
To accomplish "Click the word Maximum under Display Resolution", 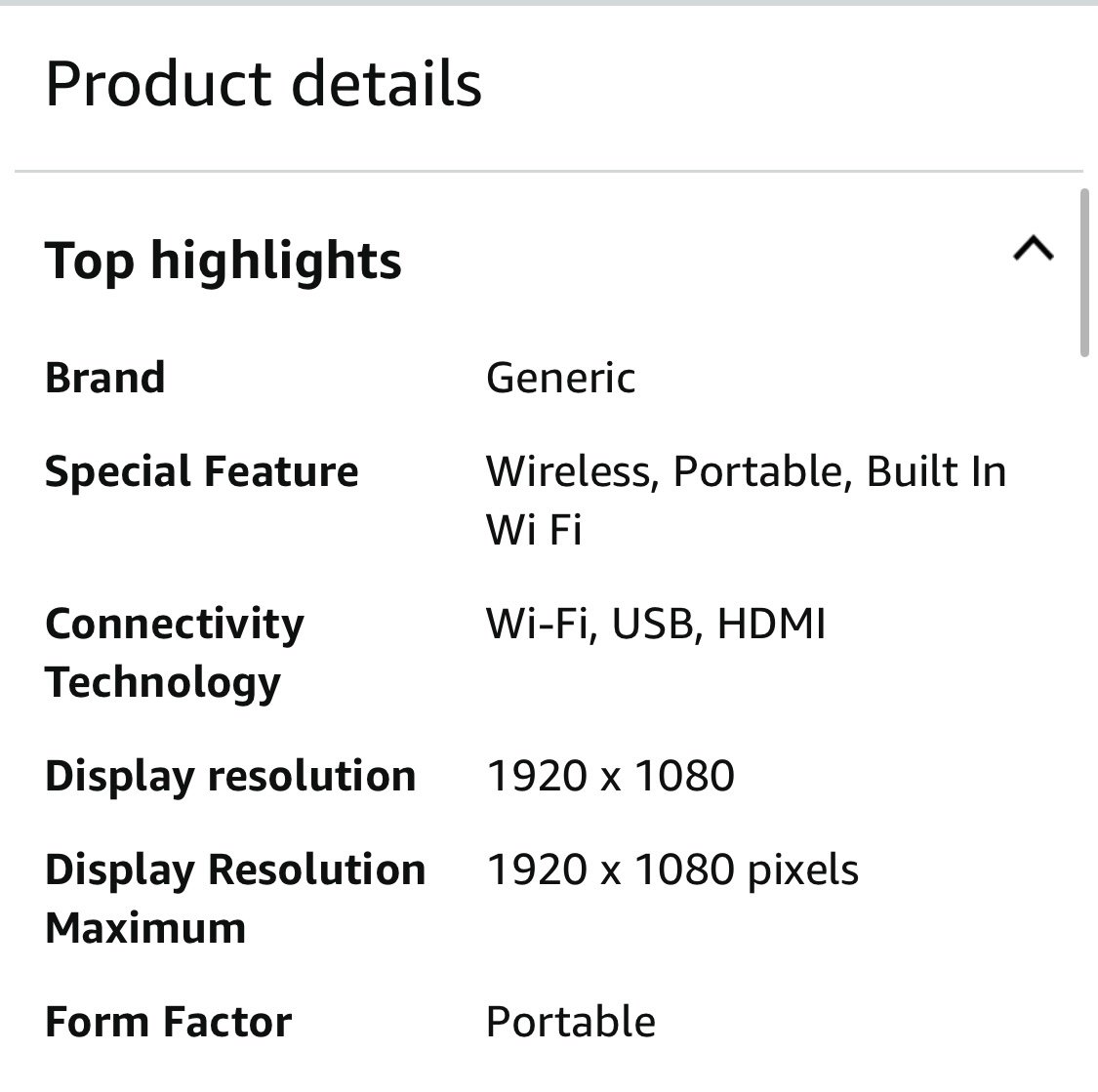I will [x=145, y=928].
